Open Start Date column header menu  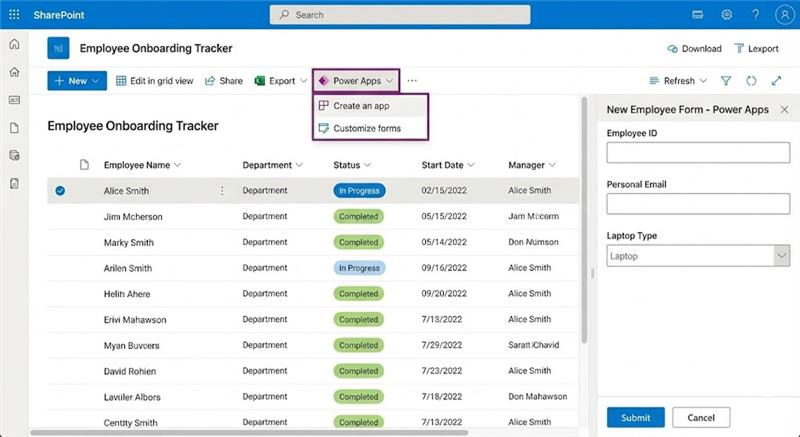point(448,165)
